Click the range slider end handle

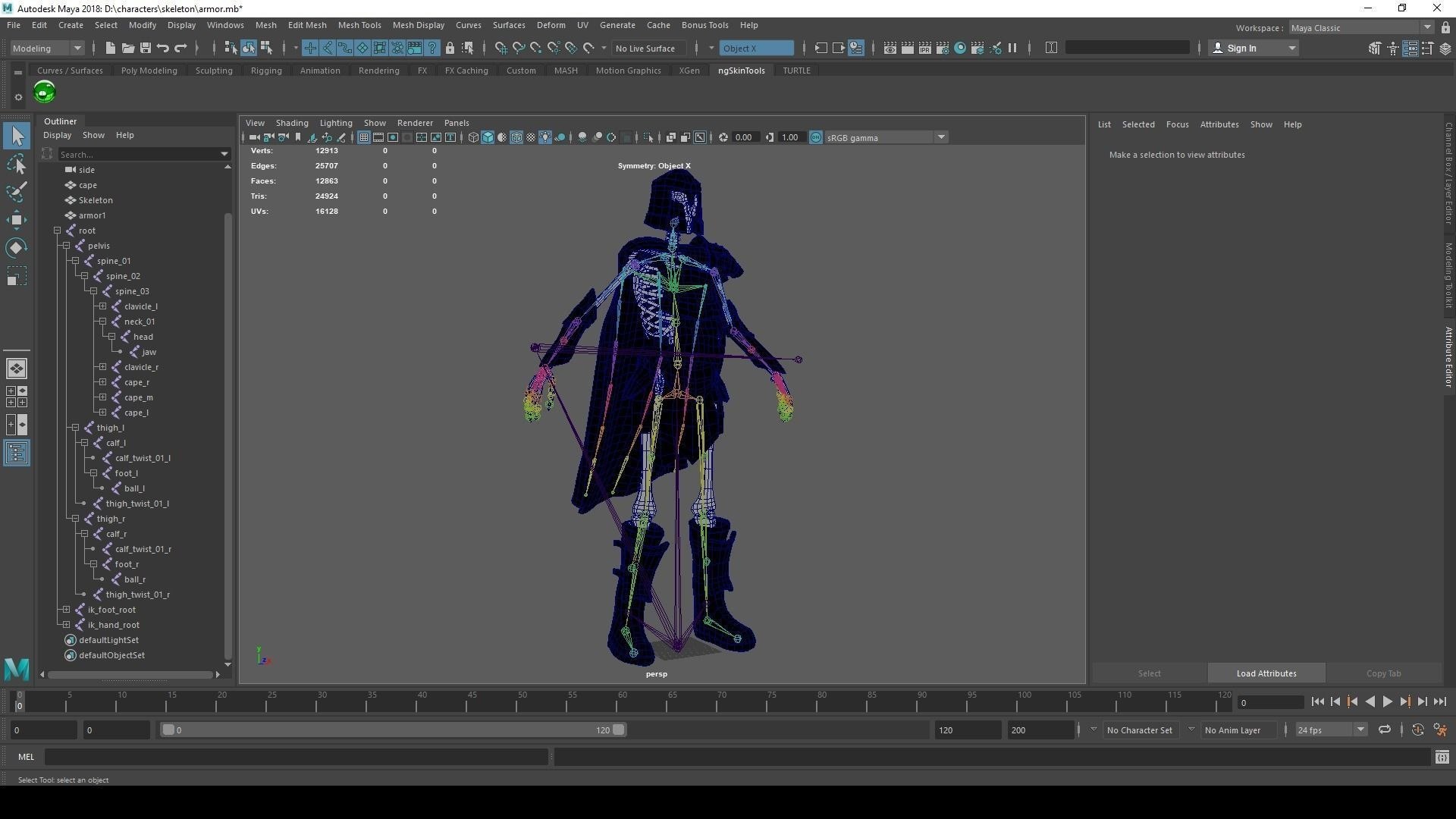tap(619, 730)
